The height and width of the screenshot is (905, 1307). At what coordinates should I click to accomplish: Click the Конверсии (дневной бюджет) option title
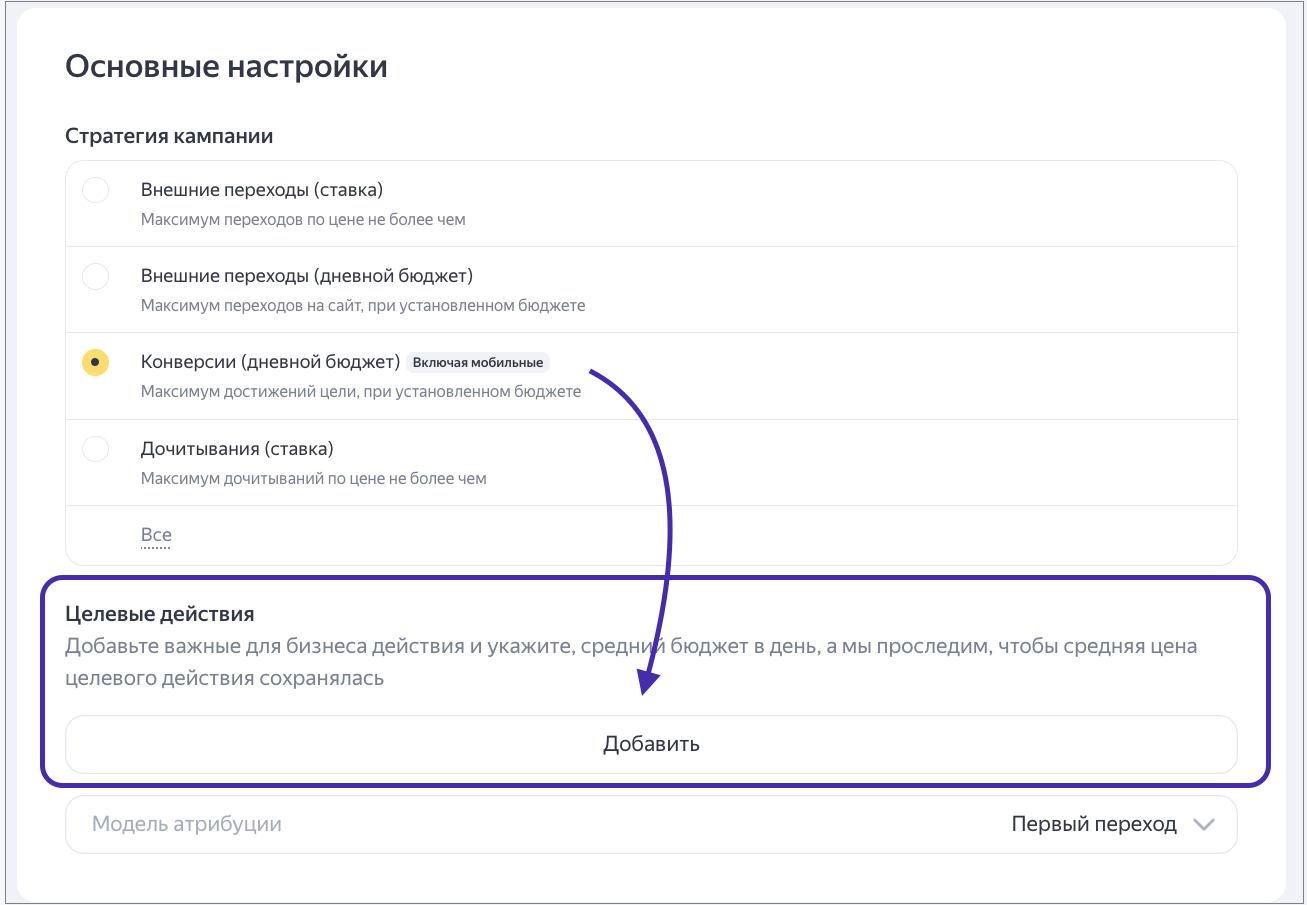tap(270, 361)
